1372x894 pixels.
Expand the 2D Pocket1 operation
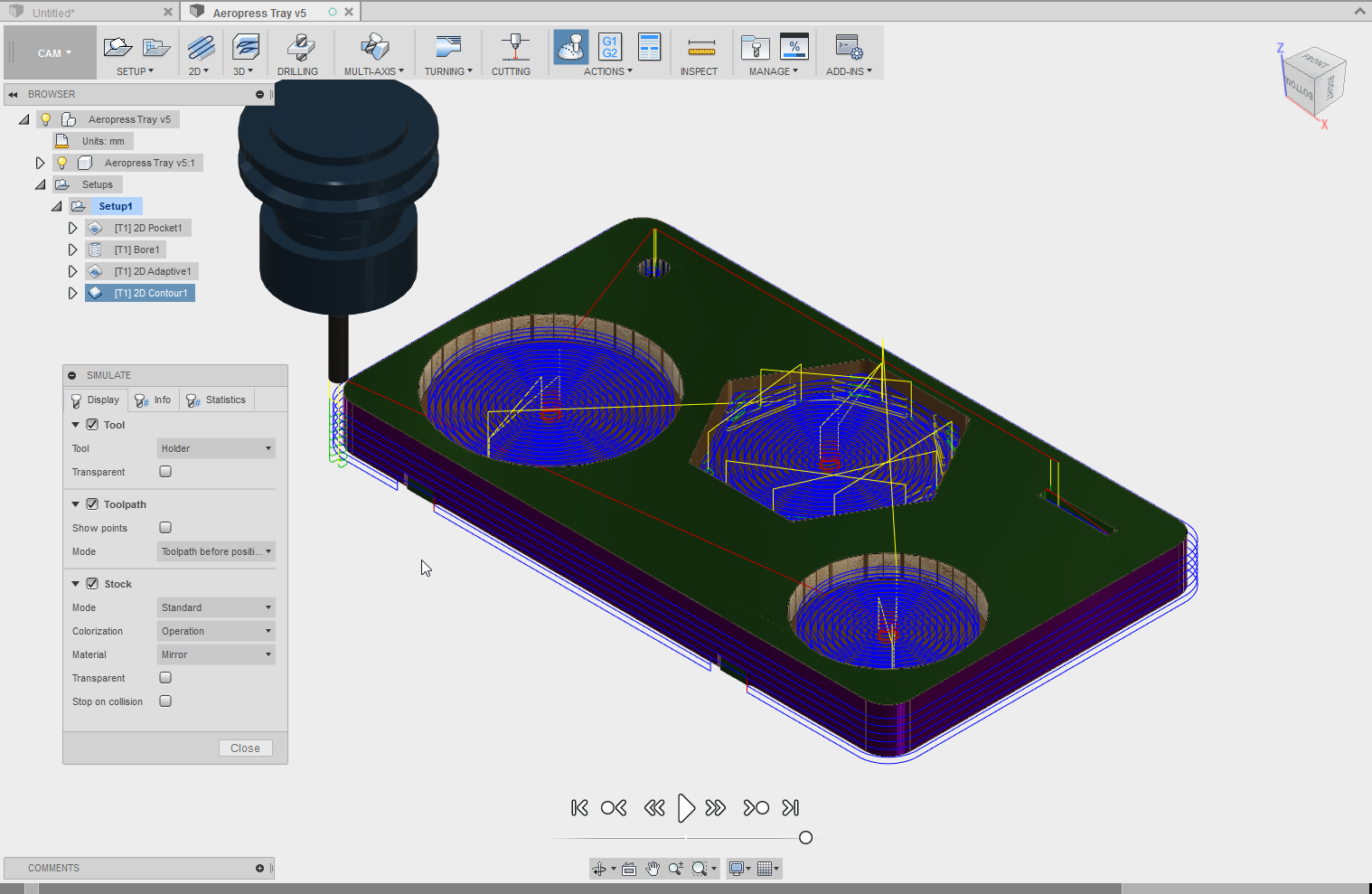tap(72, 228)
